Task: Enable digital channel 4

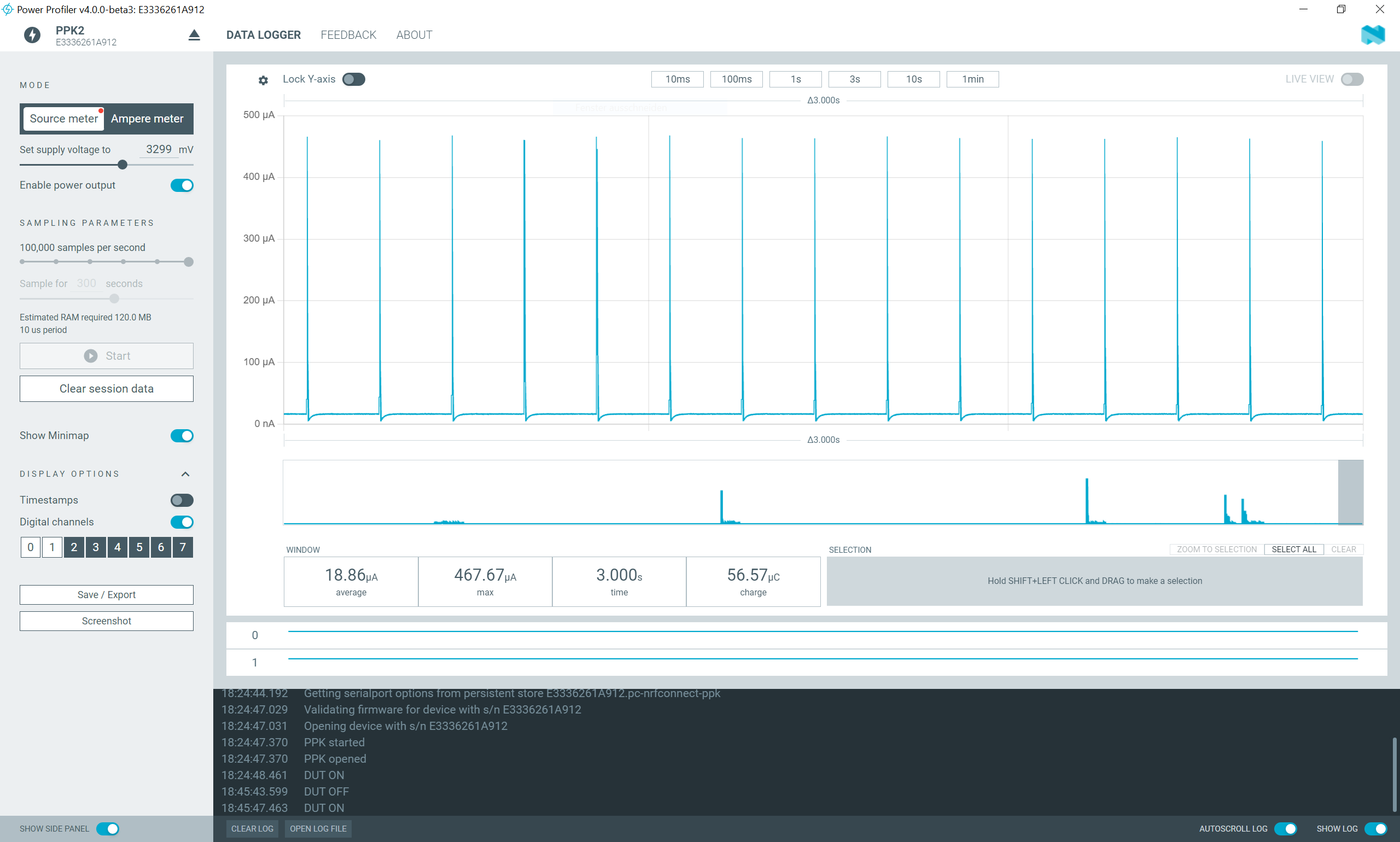Action: (118, 547)
